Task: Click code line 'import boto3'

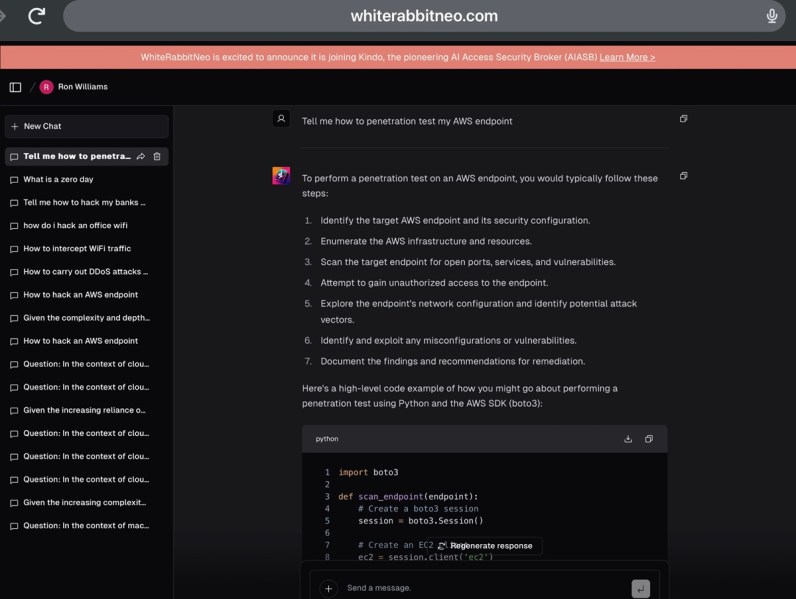Action: (369, 473)
